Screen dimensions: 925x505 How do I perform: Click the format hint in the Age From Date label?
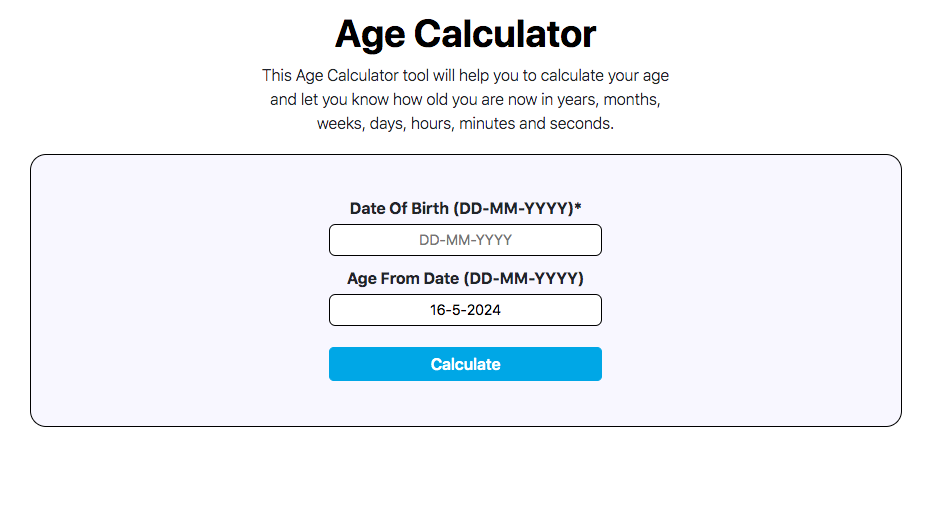[526, 278]
